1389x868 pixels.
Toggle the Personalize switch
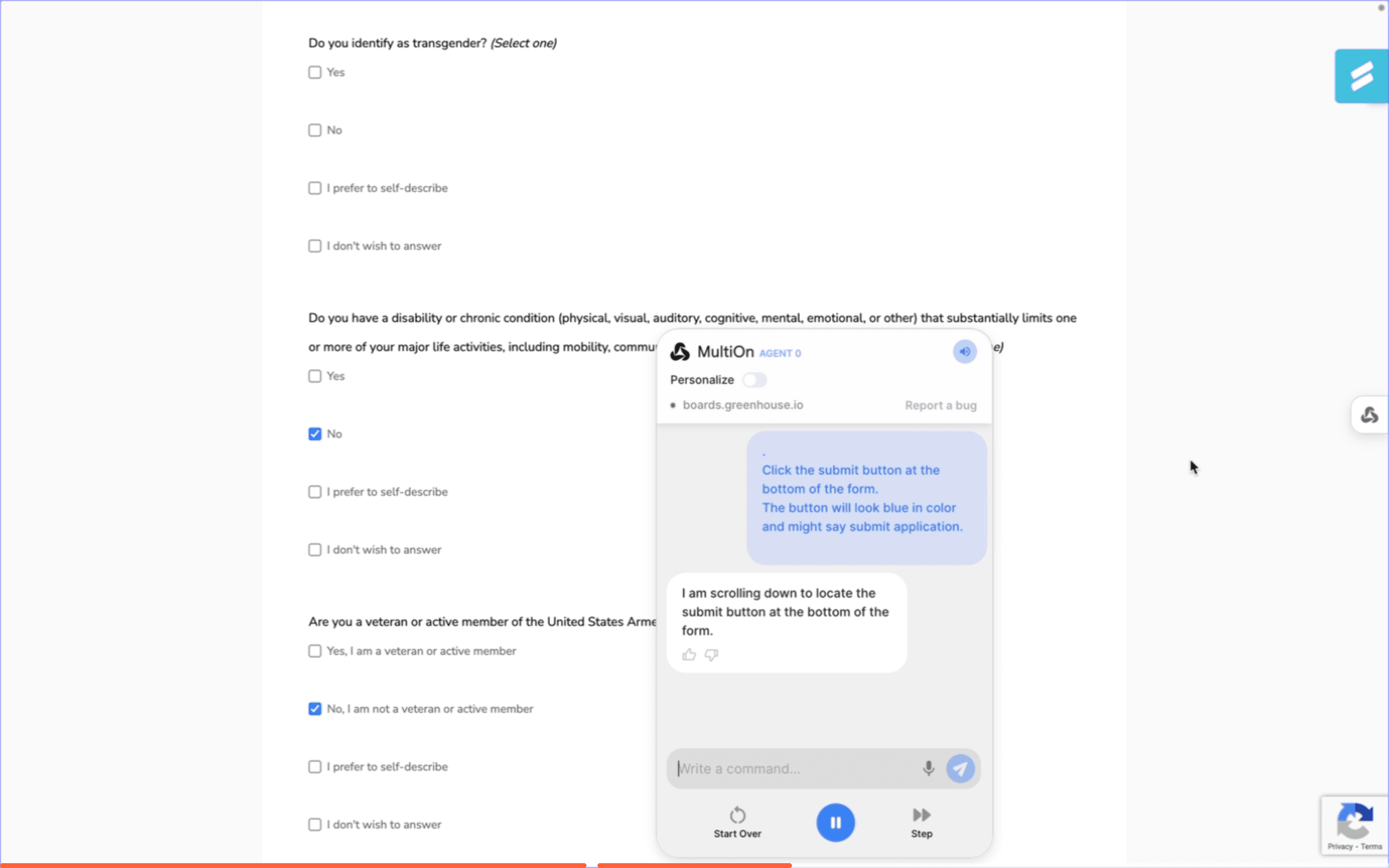click(754, 380)
